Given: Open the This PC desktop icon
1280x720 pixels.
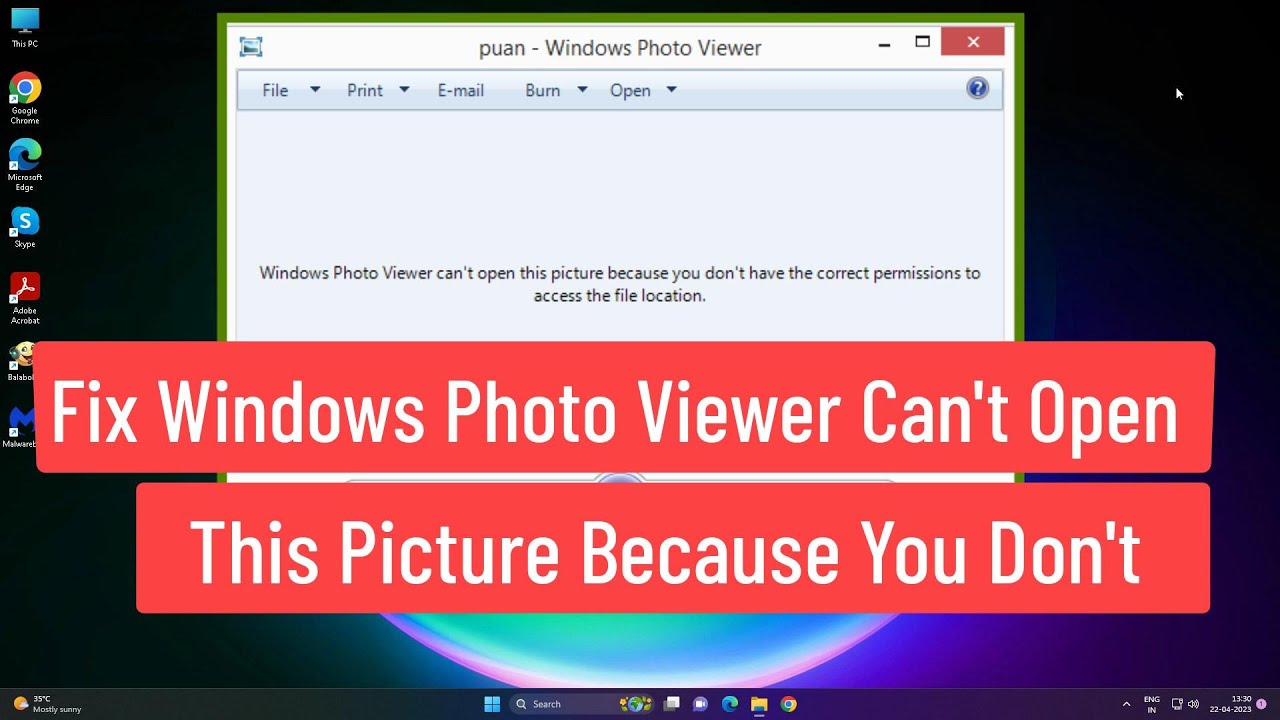Looking at the screenshot, I should point(25,28).
